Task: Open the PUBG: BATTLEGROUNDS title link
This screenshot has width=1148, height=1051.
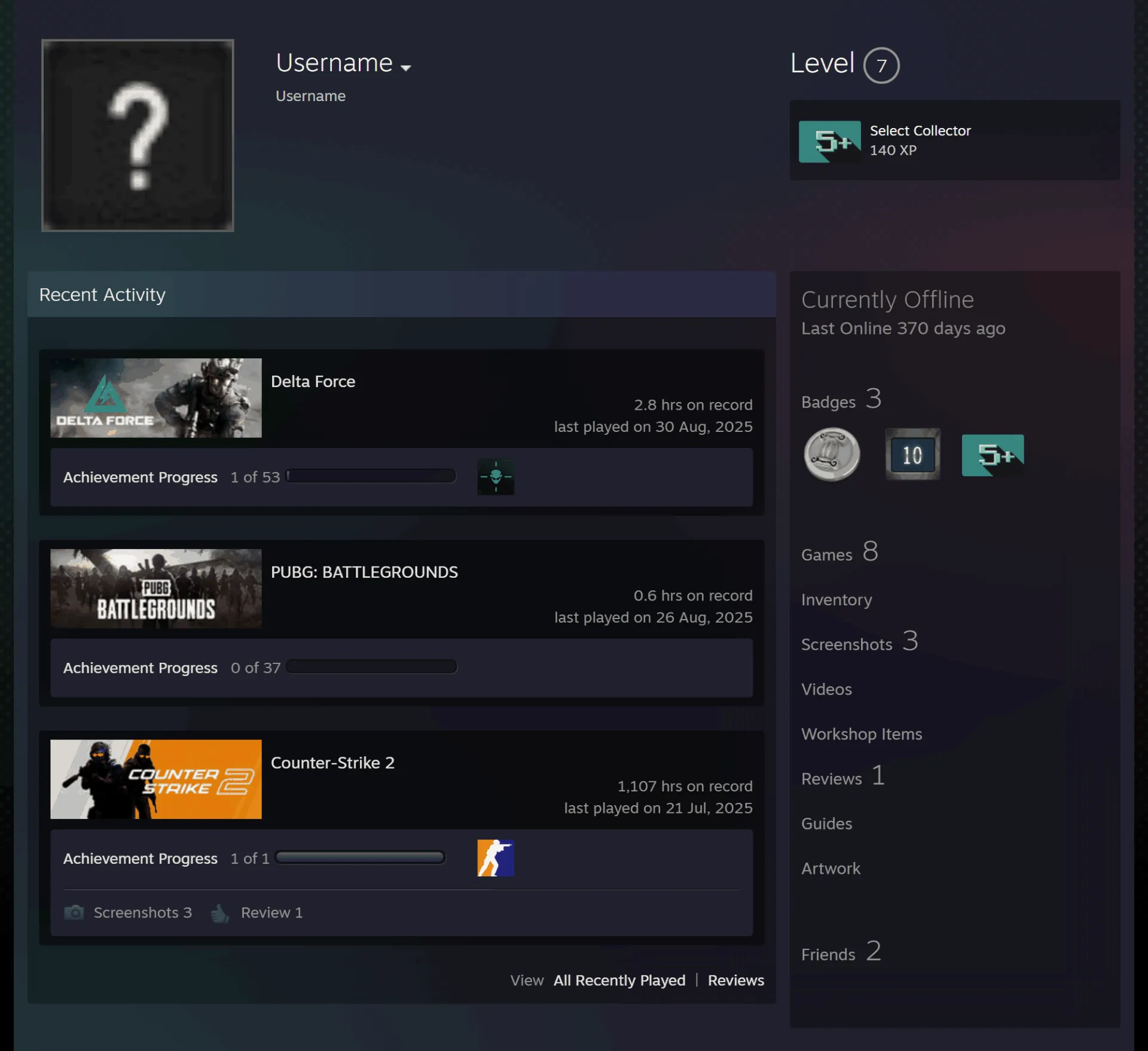Action: tap(364, 572)
